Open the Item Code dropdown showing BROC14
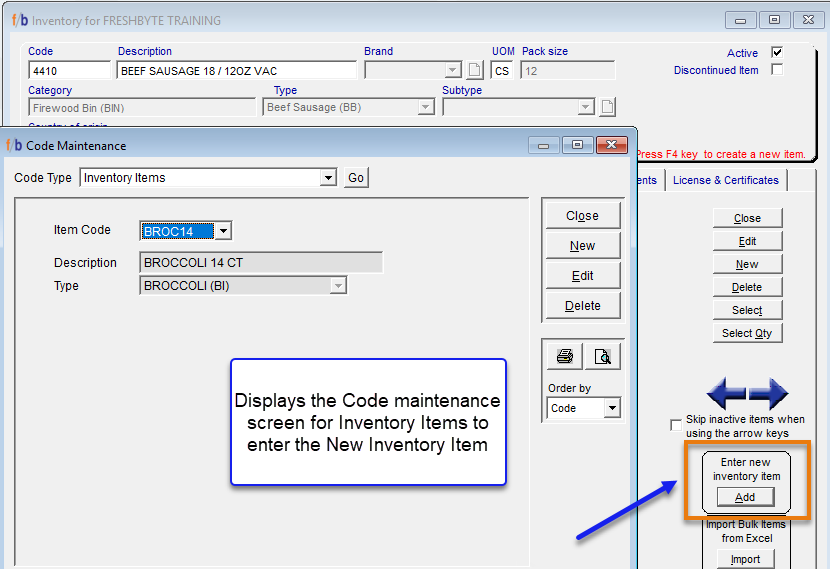 click(223, 231)
